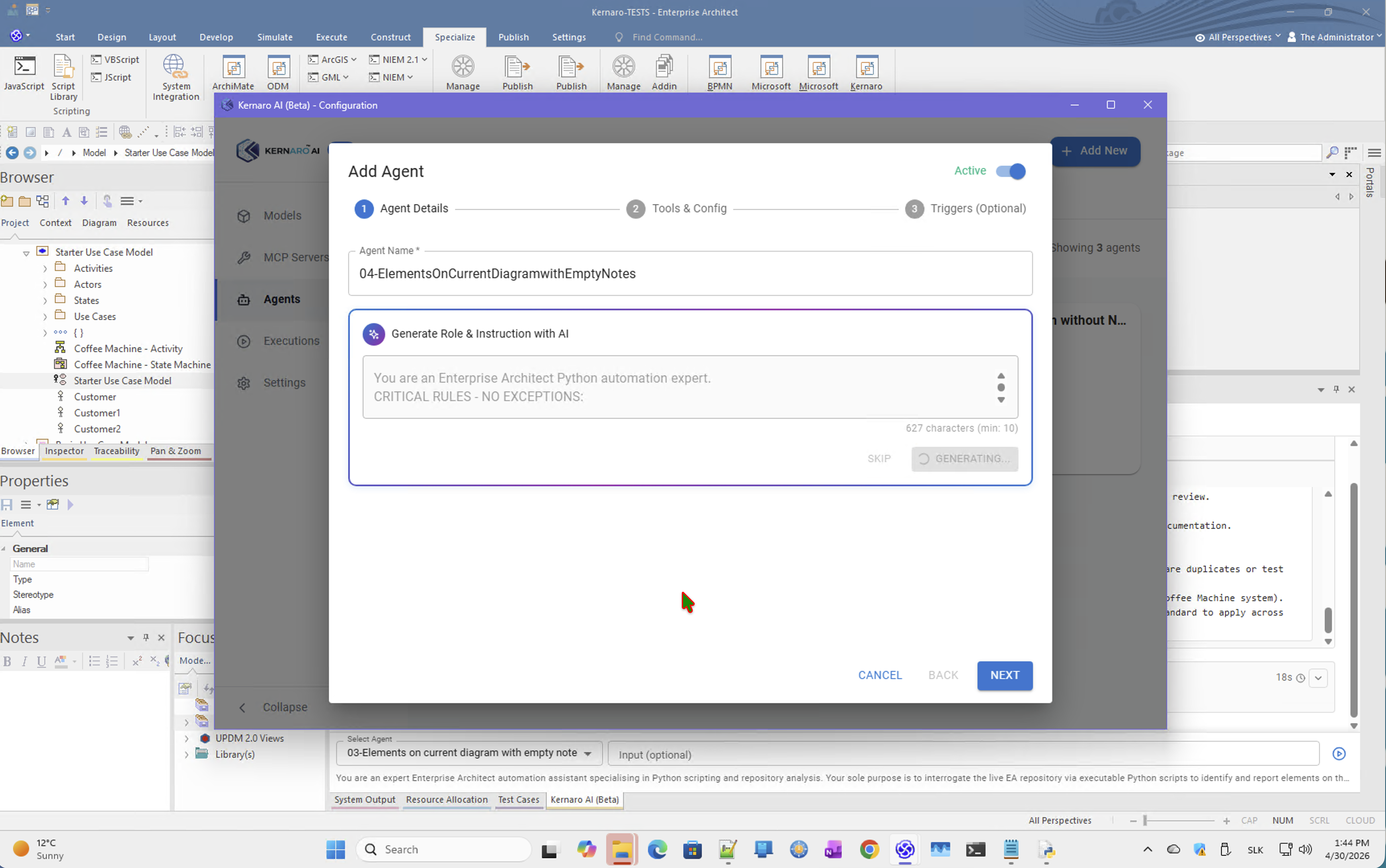The image size is (1386, 868).
Task: Click the Models sidebar icon
Action: point(244,216)
